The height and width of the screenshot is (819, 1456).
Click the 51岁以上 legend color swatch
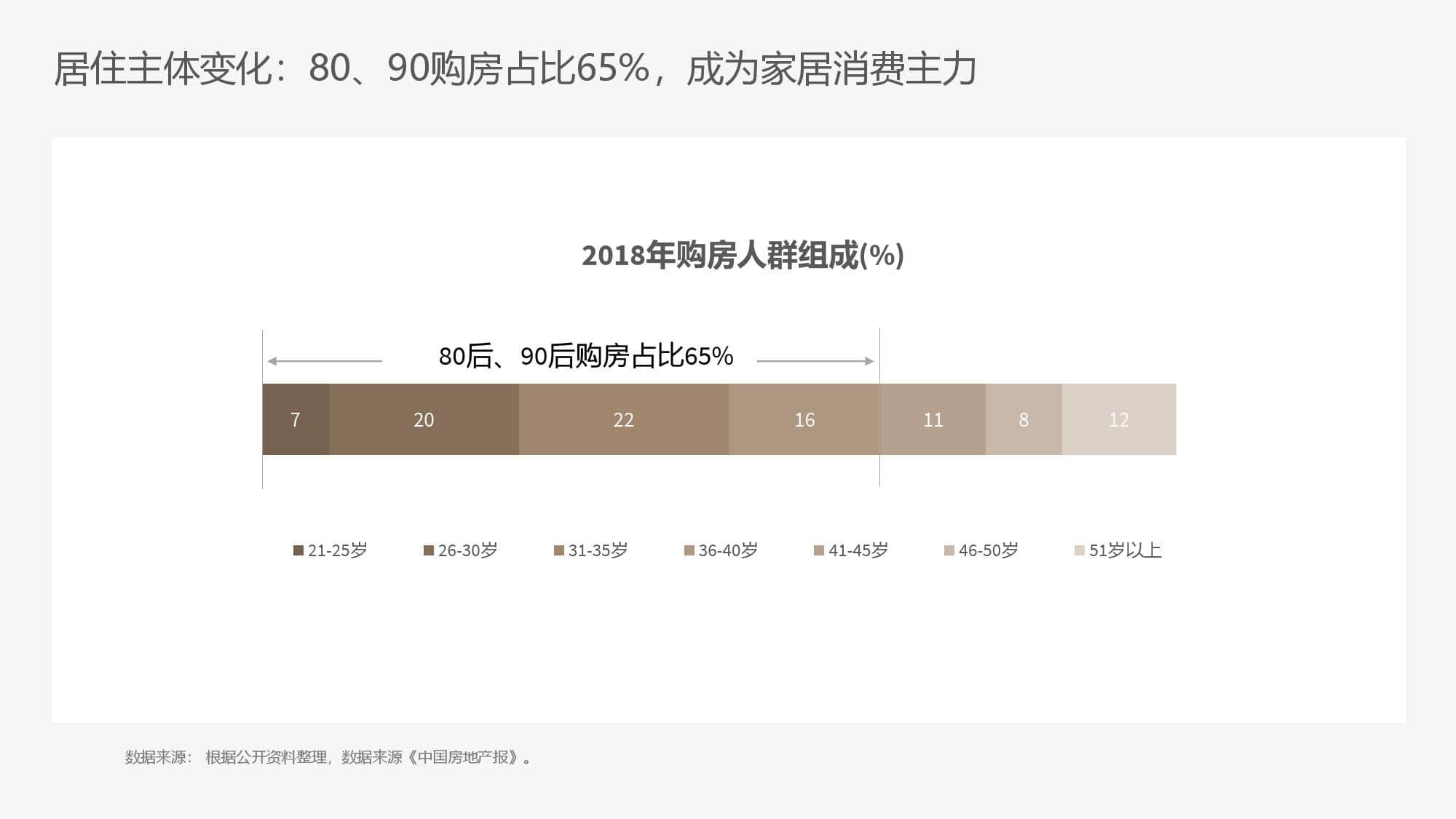click(1079, 550)
